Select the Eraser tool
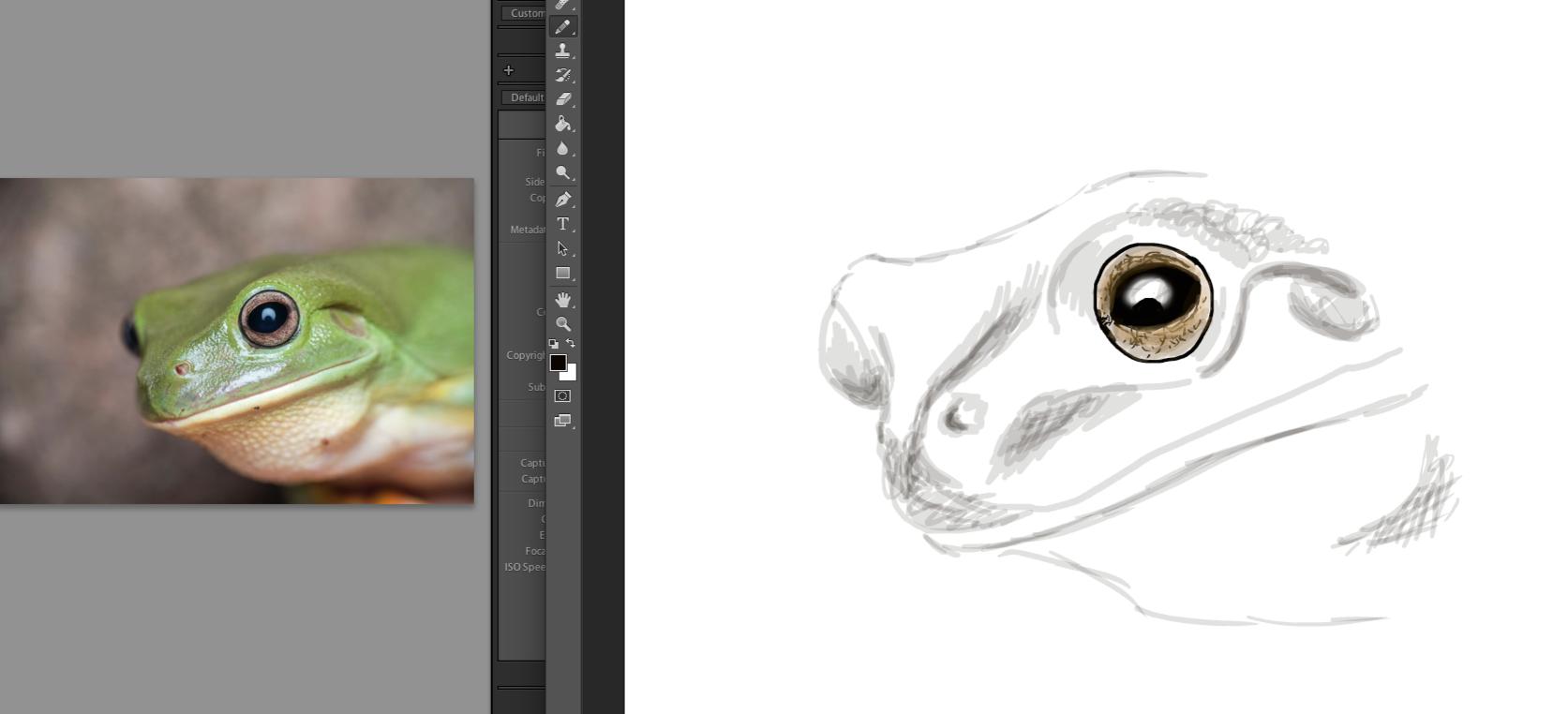The width and height of the screenshot is (1568, 714). point(562,99)
